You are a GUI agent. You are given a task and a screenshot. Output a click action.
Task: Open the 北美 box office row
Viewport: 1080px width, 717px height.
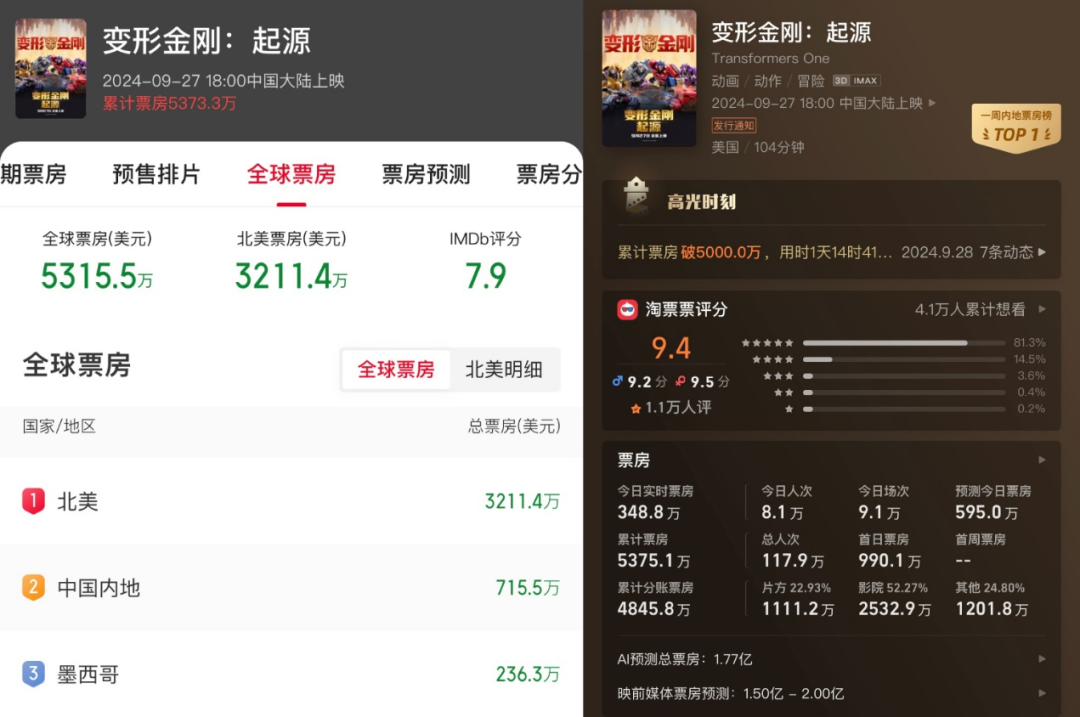[x=291, y=501]
